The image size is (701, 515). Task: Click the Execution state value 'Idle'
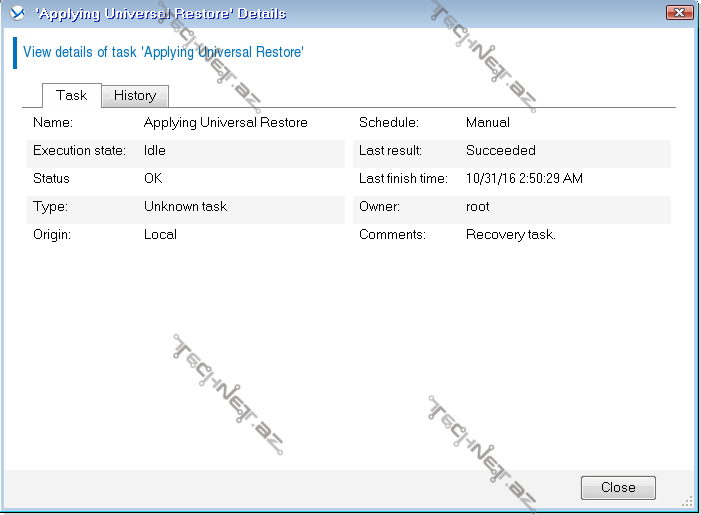[155, 151]
